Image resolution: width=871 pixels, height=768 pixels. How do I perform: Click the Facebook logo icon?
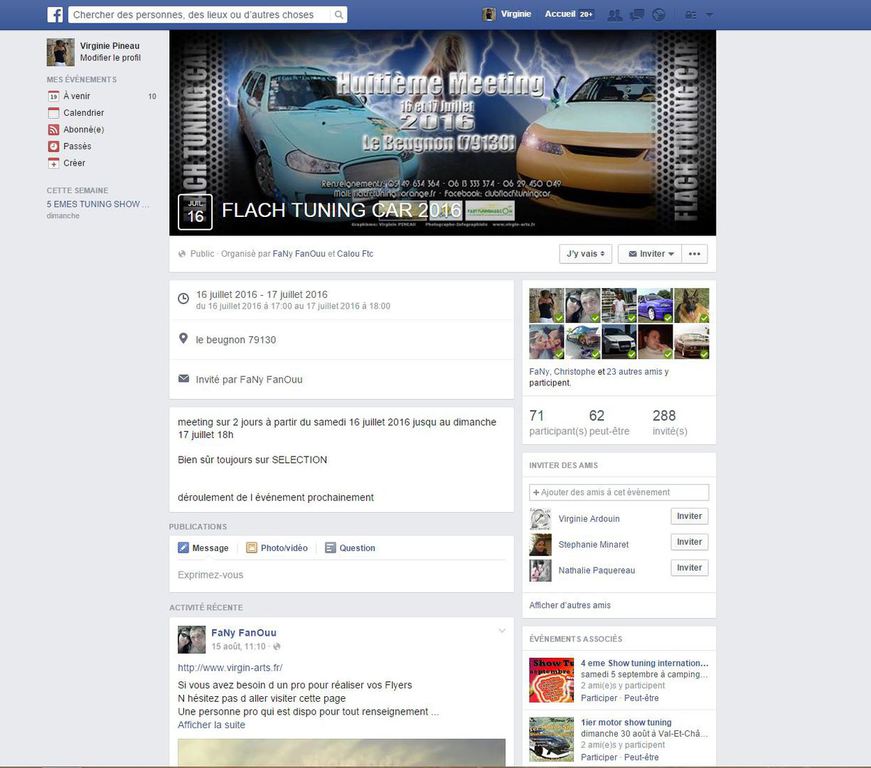pyautogui.click(x=55, y=15)
